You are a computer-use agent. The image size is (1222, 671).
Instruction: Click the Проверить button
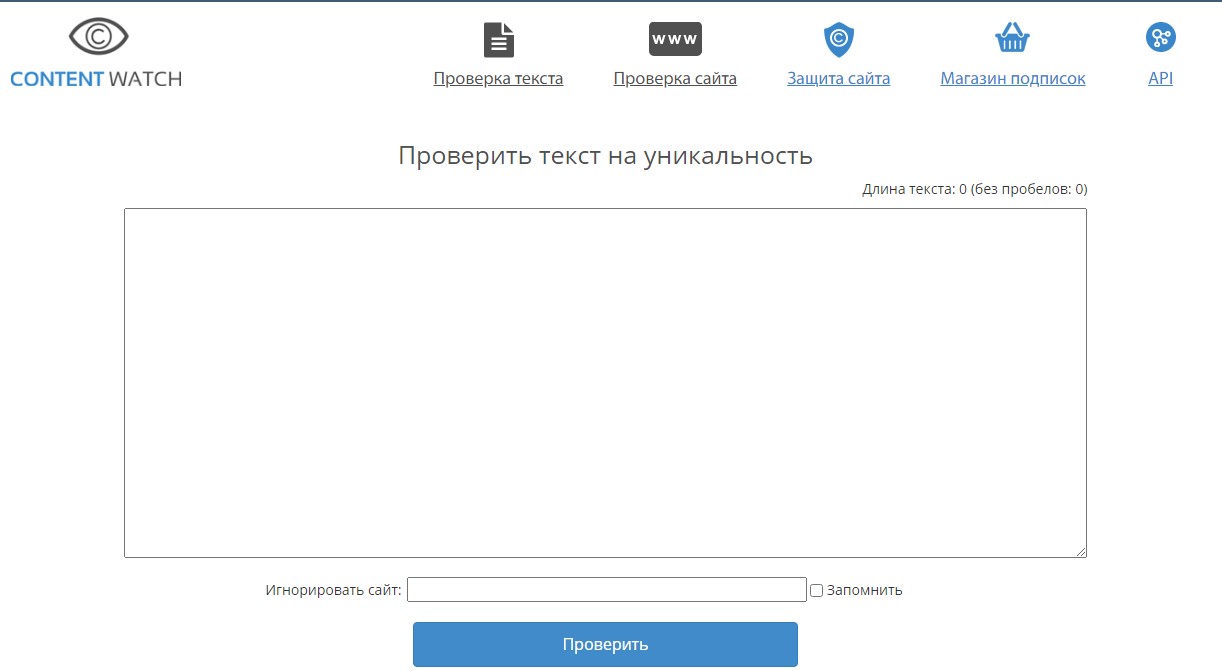click(605, 644)
